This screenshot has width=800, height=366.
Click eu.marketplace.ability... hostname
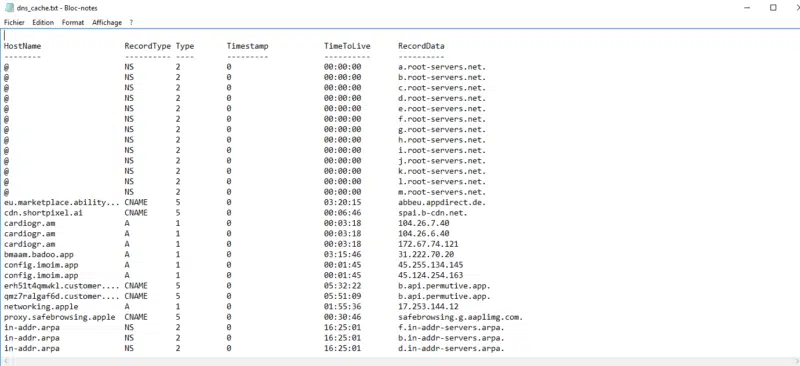tap(62, 202)
